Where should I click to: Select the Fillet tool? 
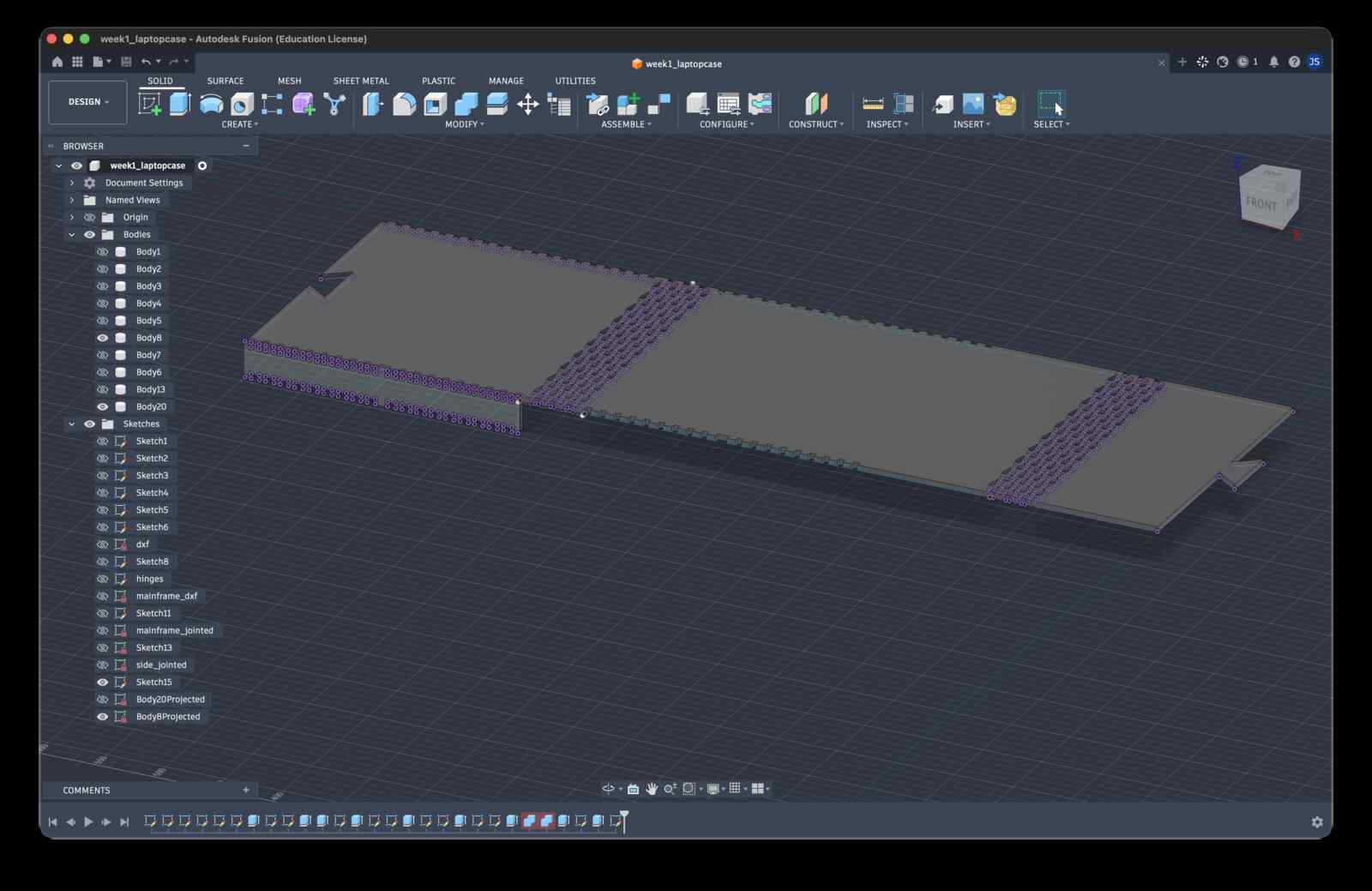pyautogui.click(x=404, y=104)
